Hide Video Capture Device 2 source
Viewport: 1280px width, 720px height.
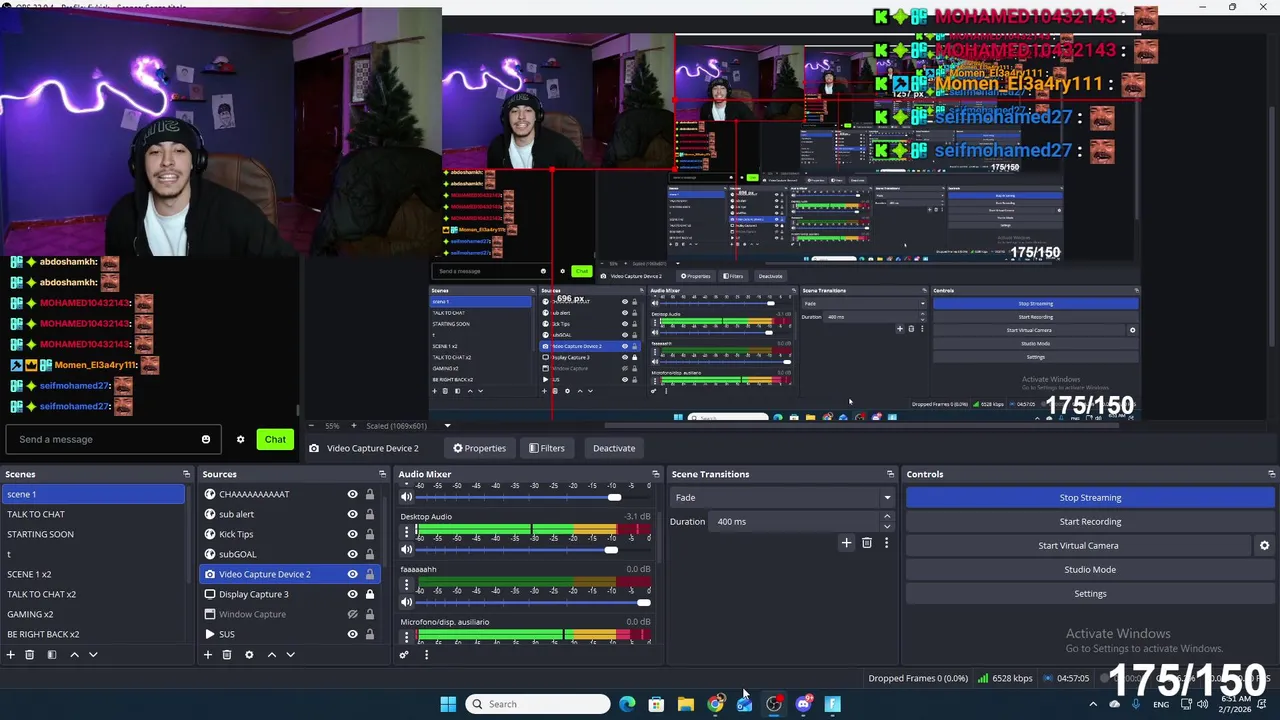tap(352, 574)
